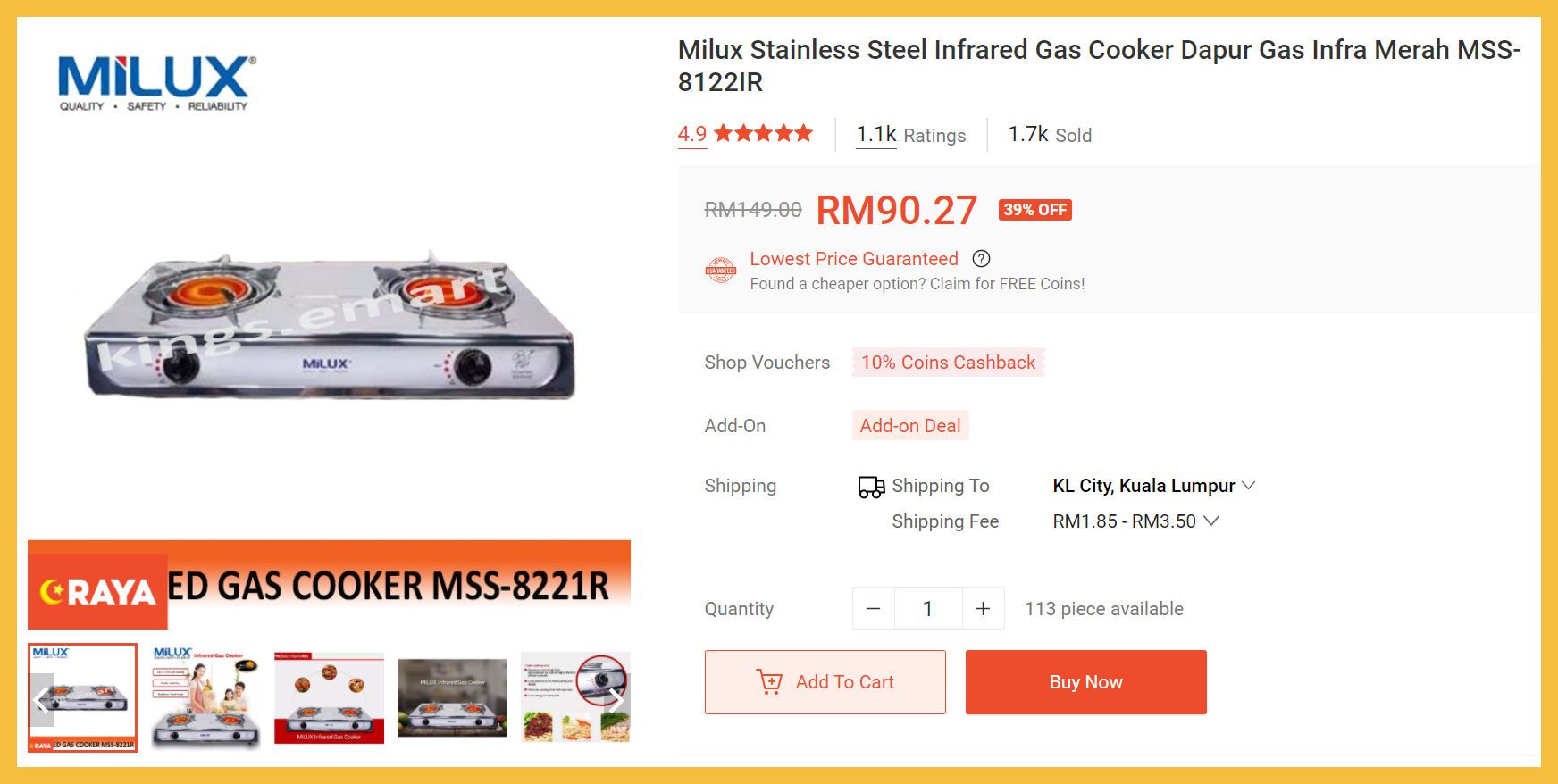The width and height of the screenshot is (1558, 784).
Task: Click the Lowest Price Guaranteed link
Action: [x=853, y=259]
